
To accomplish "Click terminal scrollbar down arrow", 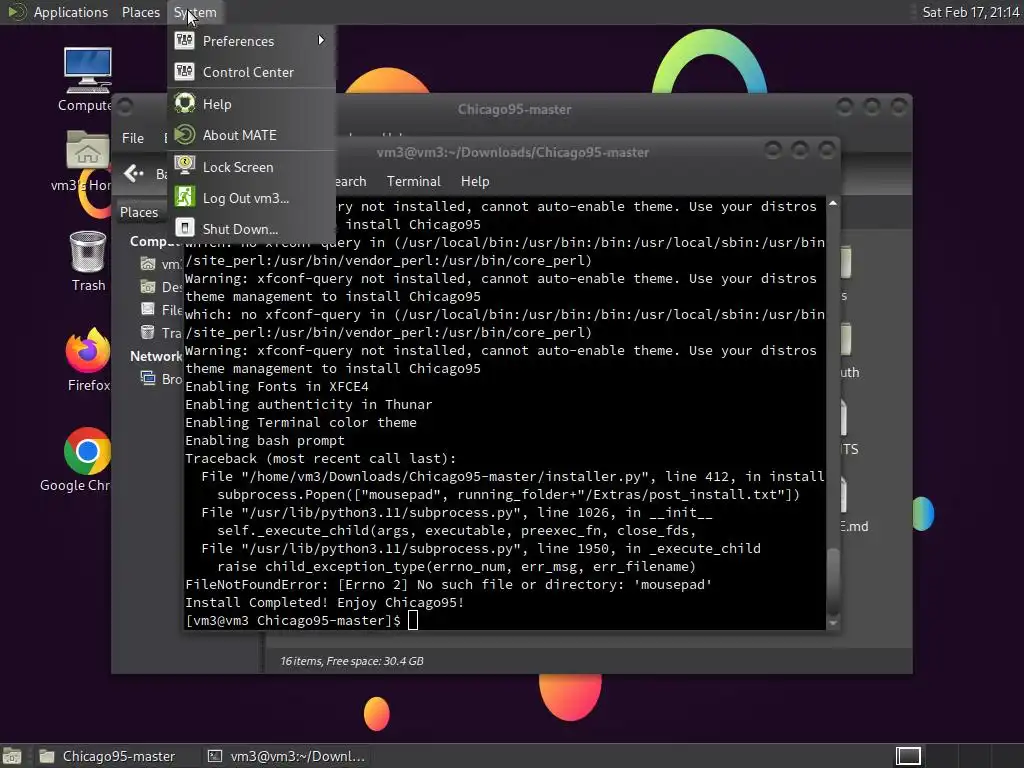I will point(833,624).
